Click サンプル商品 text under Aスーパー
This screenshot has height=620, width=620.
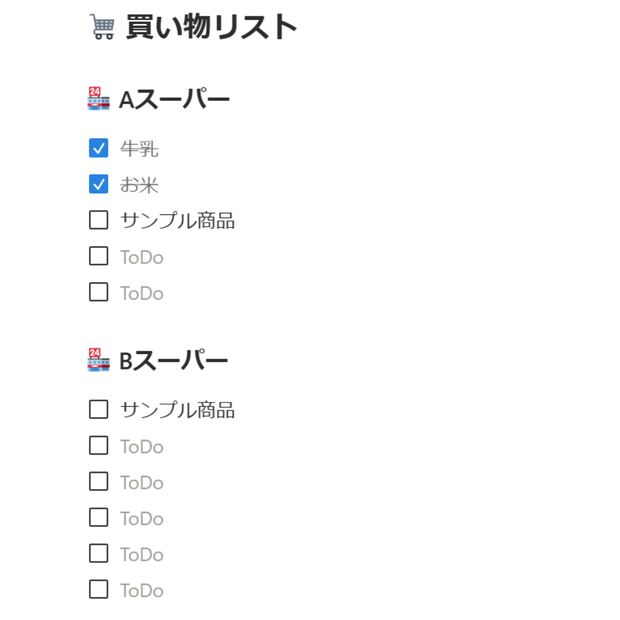coord(178,221)
